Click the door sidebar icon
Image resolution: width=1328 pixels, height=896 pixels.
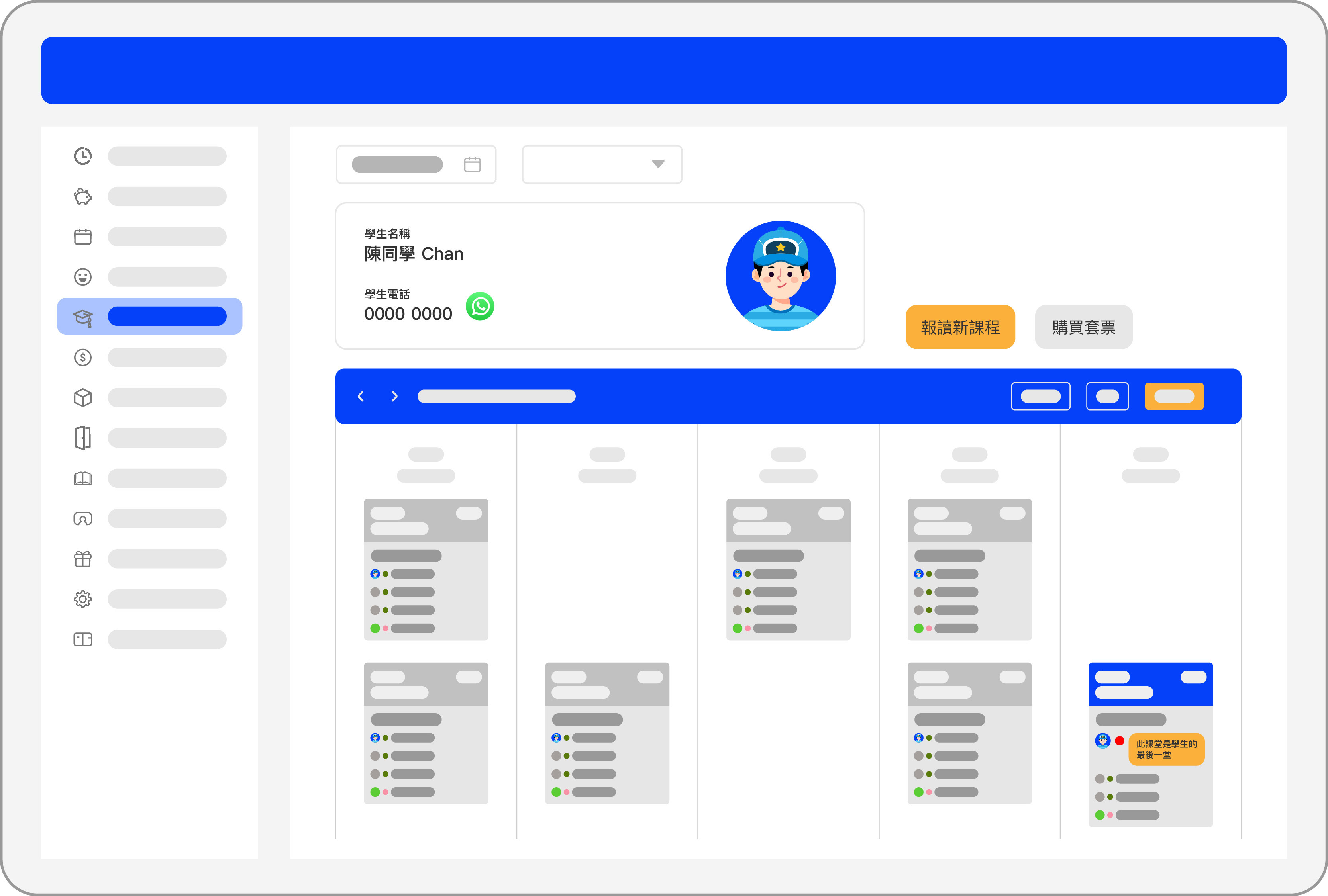[x=83, y=438]
